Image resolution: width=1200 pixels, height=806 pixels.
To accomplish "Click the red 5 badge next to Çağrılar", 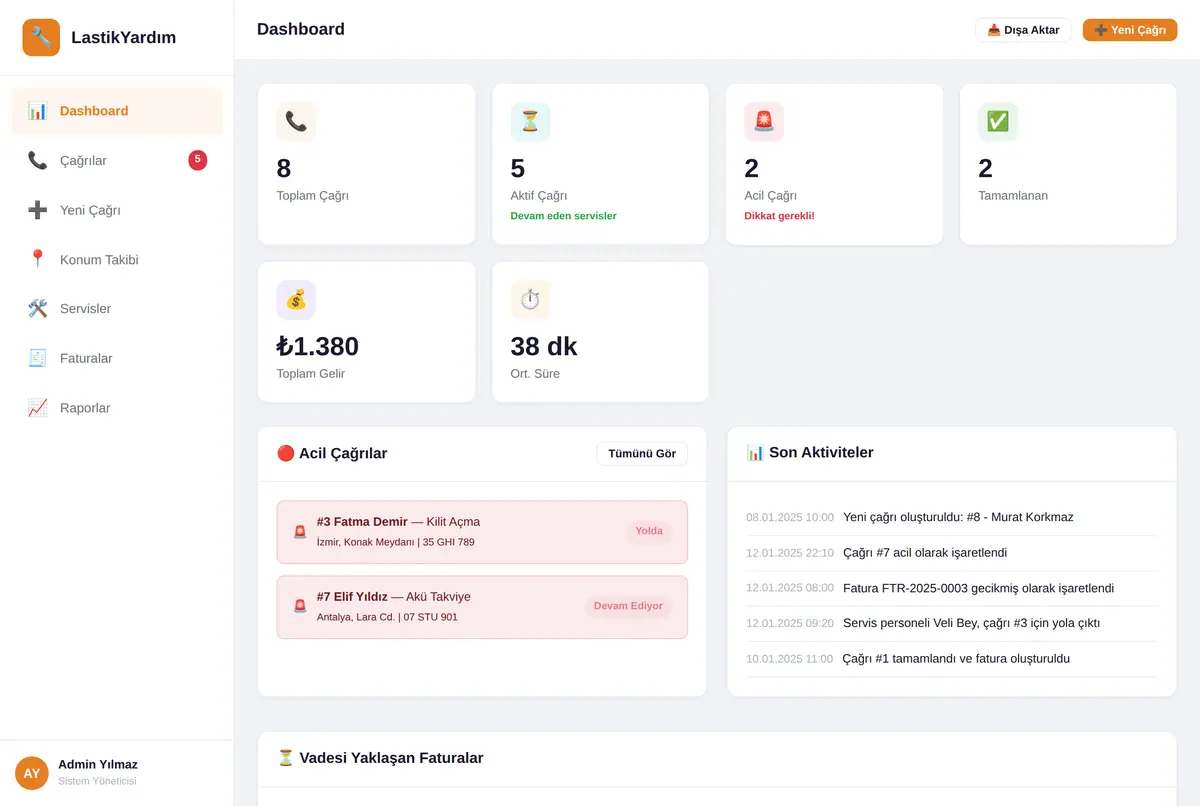I will pos(198,160).
